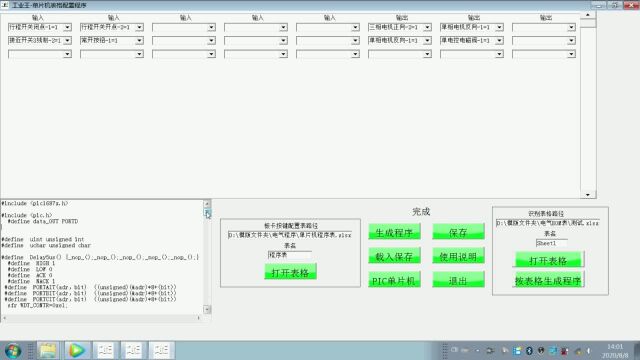Click the 按表格生成程序 button
Screen dimensions: 640x360
548,280
